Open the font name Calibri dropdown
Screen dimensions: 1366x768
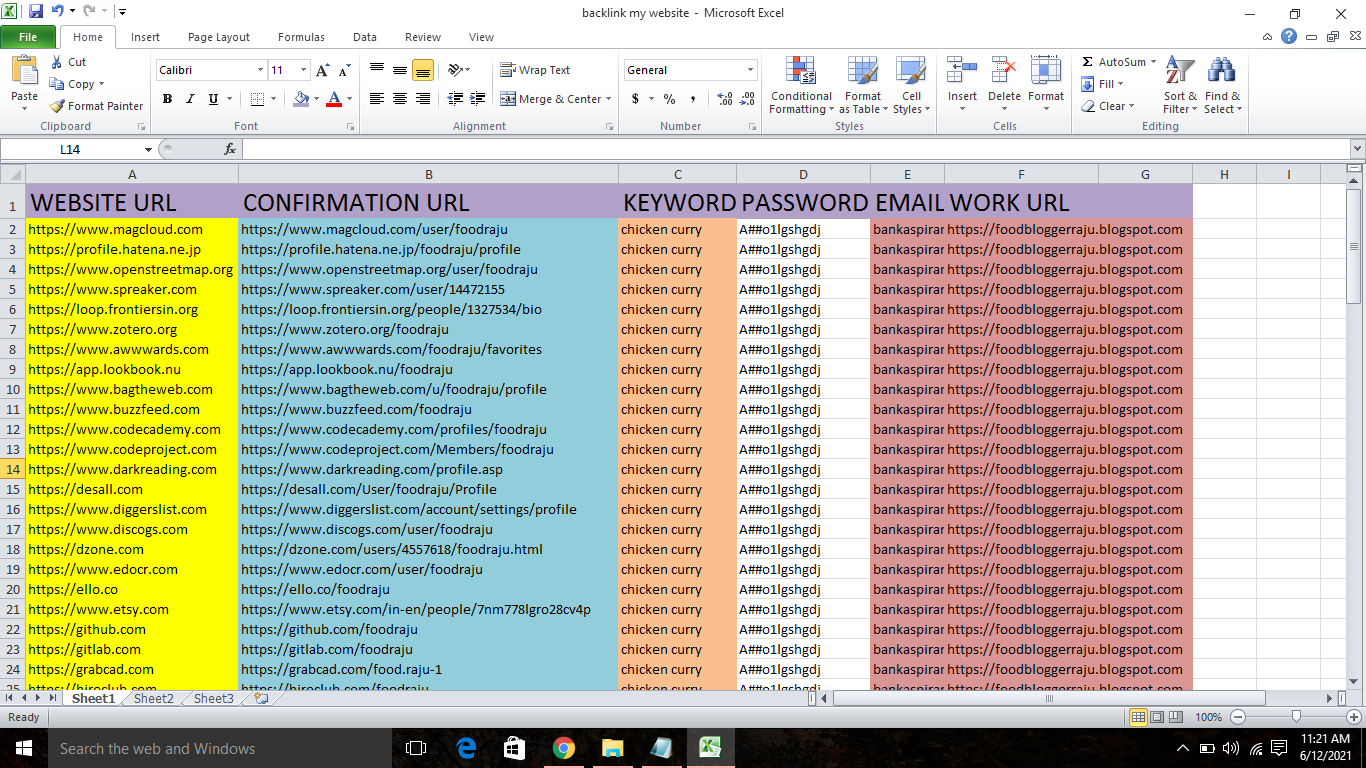tap(260, 70)
